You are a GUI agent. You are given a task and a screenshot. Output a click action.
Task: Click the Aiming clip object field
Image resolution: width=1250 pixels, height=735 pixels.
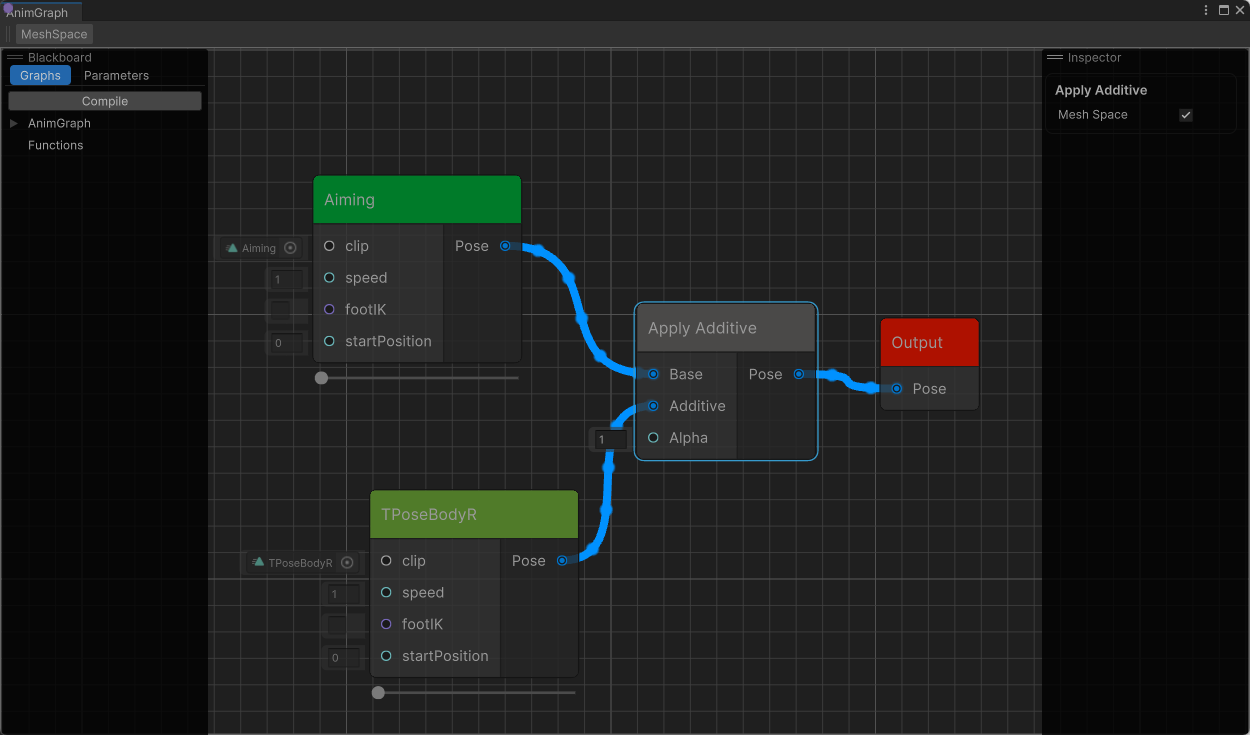pyautogui.click(x=261, y=248)
